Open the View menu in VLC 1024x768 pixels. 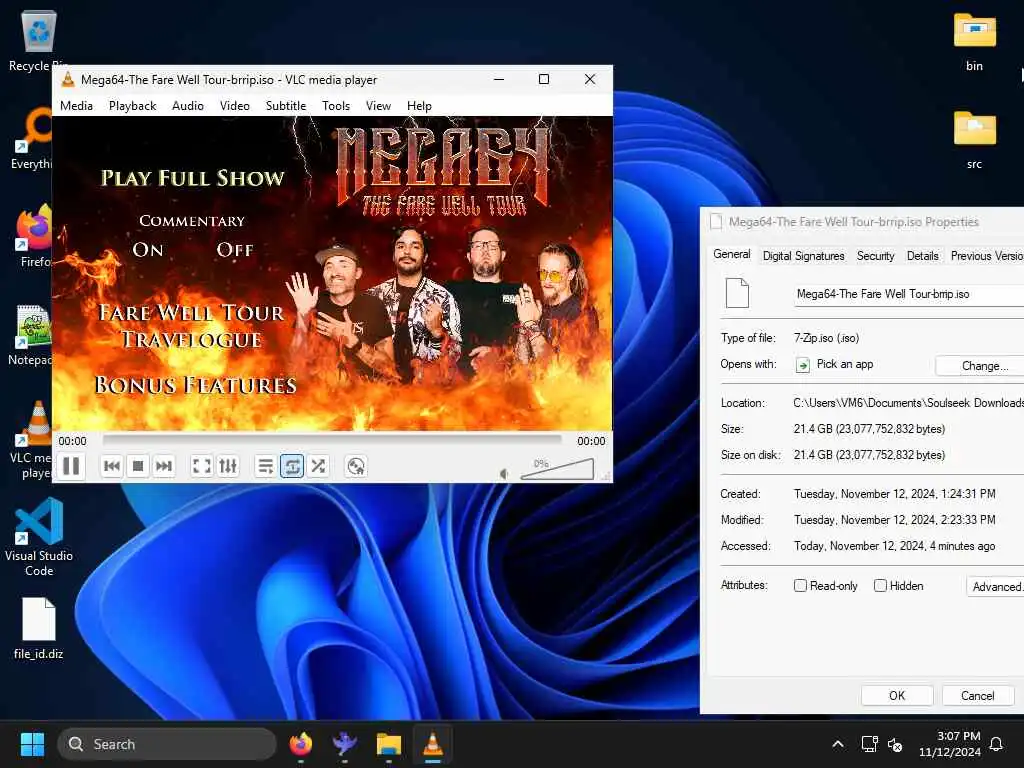click(378, 106)
